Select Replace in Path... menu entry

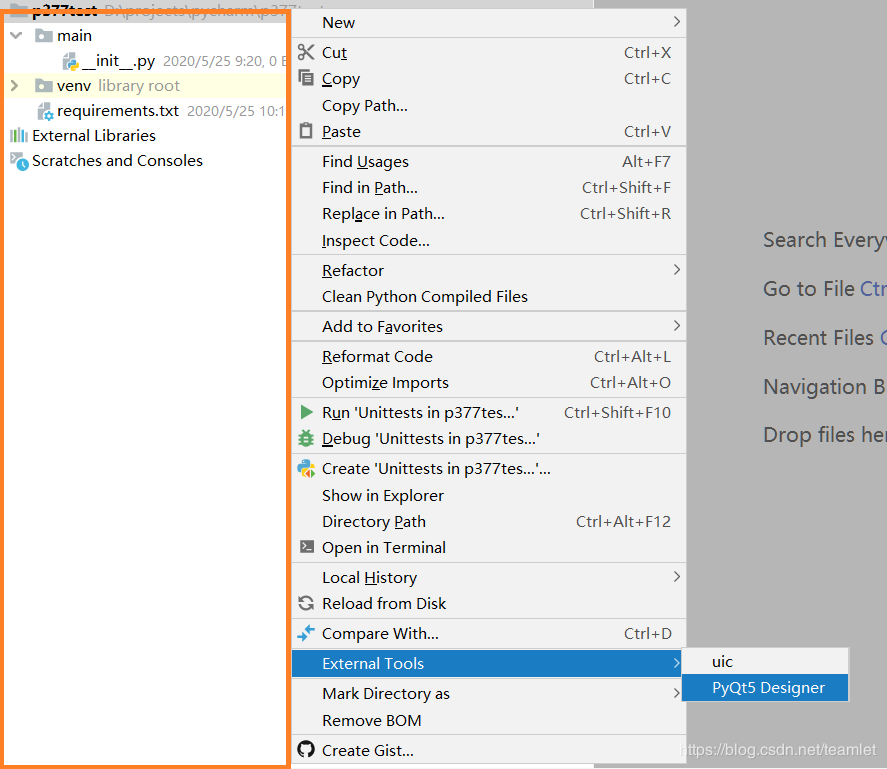(x=489, y=213)
